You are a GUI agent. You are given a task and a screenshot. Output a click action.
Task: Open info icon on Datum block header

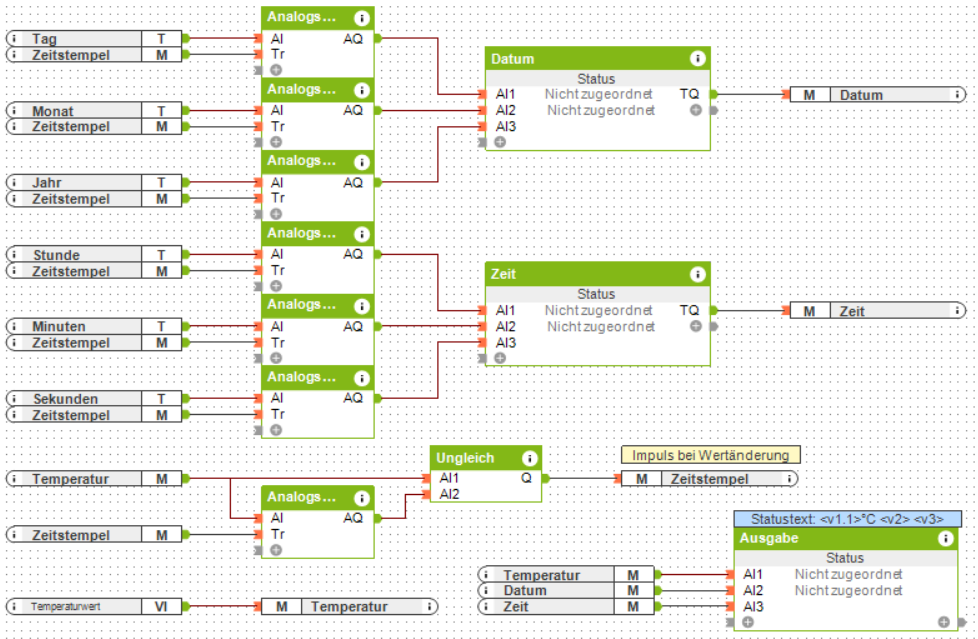click(697, 59)
